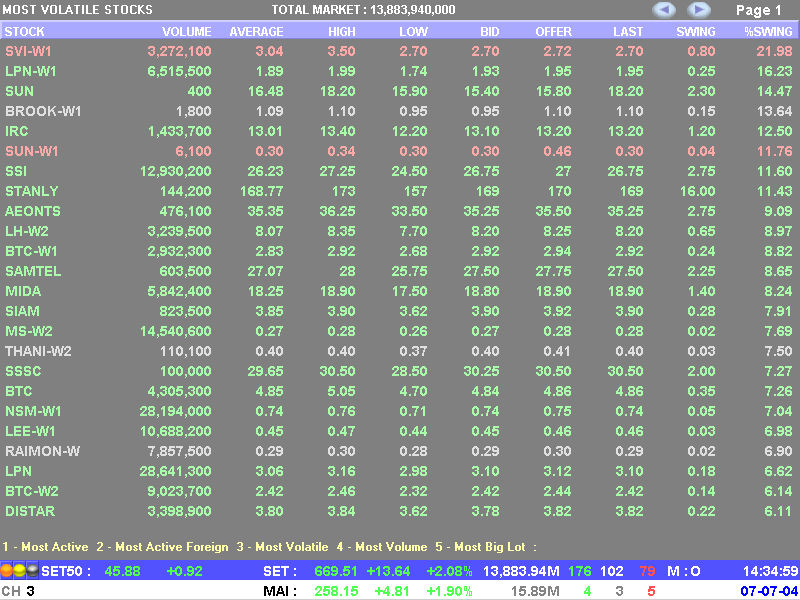800x600 pixels.
Task: Select the IRC stock symbol
Action: coord(16,131)
